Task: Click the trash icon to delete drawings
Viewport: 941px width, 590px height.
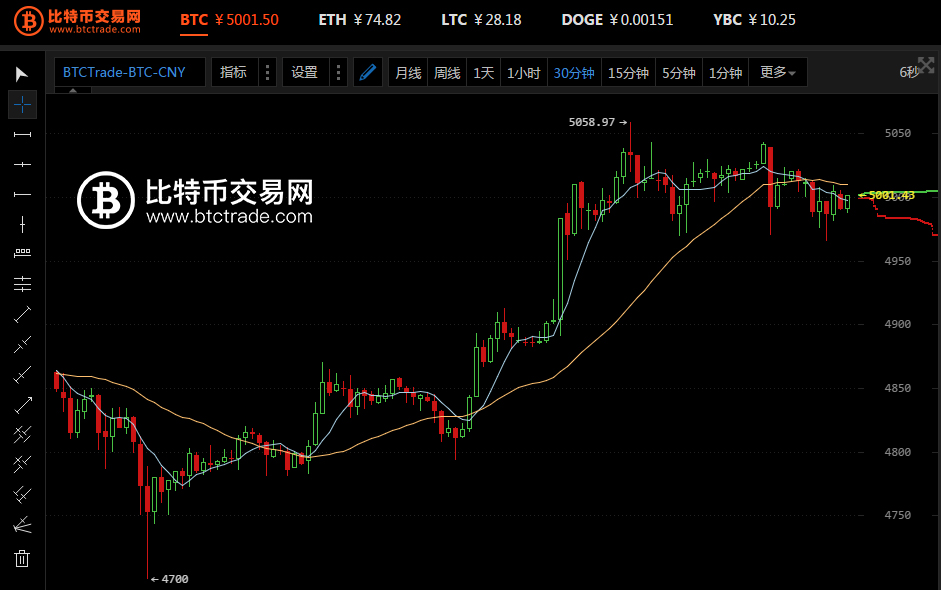Action: click(x=22, y=559)
